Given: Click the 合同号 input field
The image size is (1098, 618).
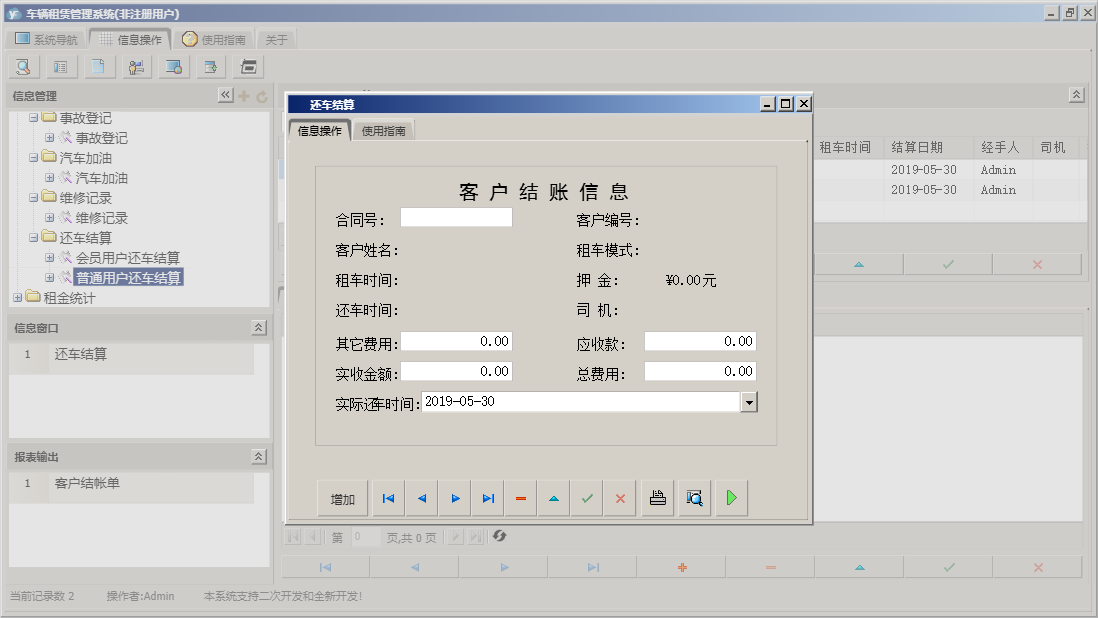Looking at the screenshot, I should tap(455, 216).
